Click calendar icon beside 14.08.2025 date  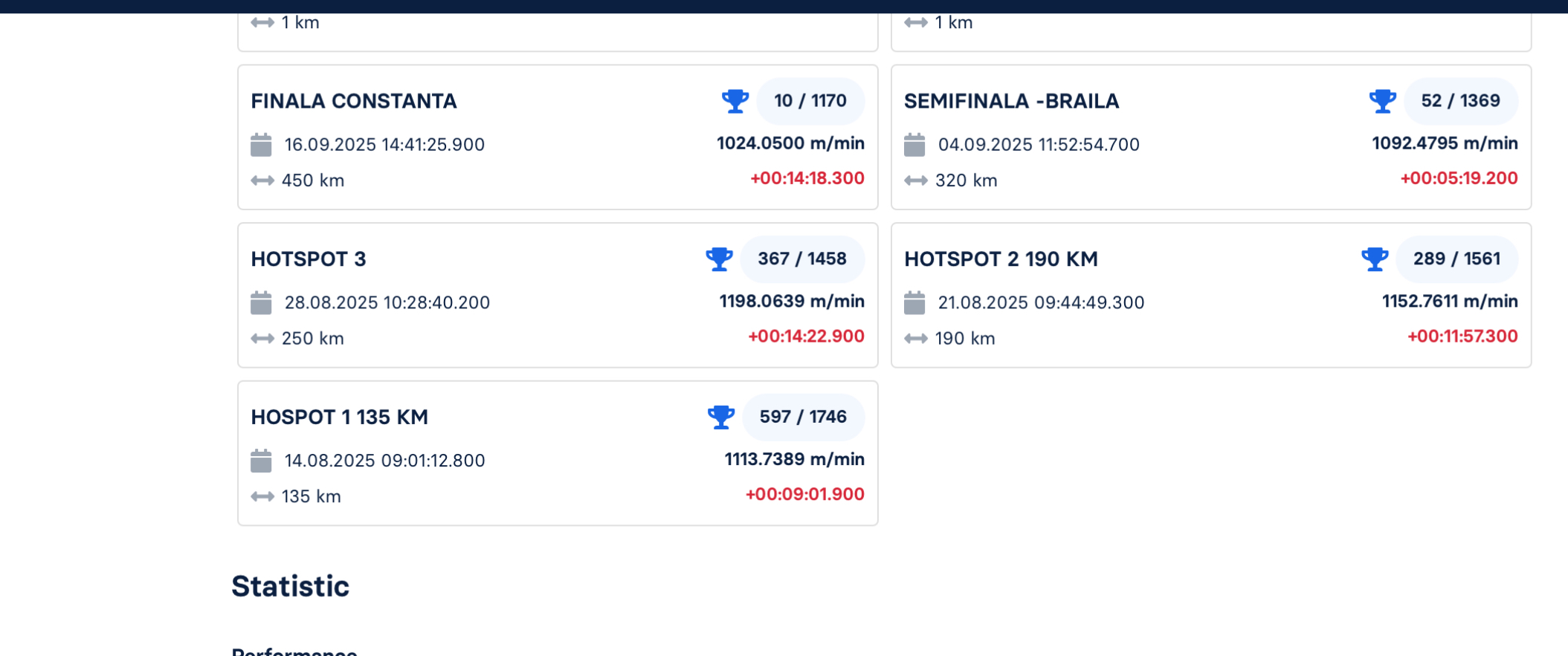click(x=261, y=461)
